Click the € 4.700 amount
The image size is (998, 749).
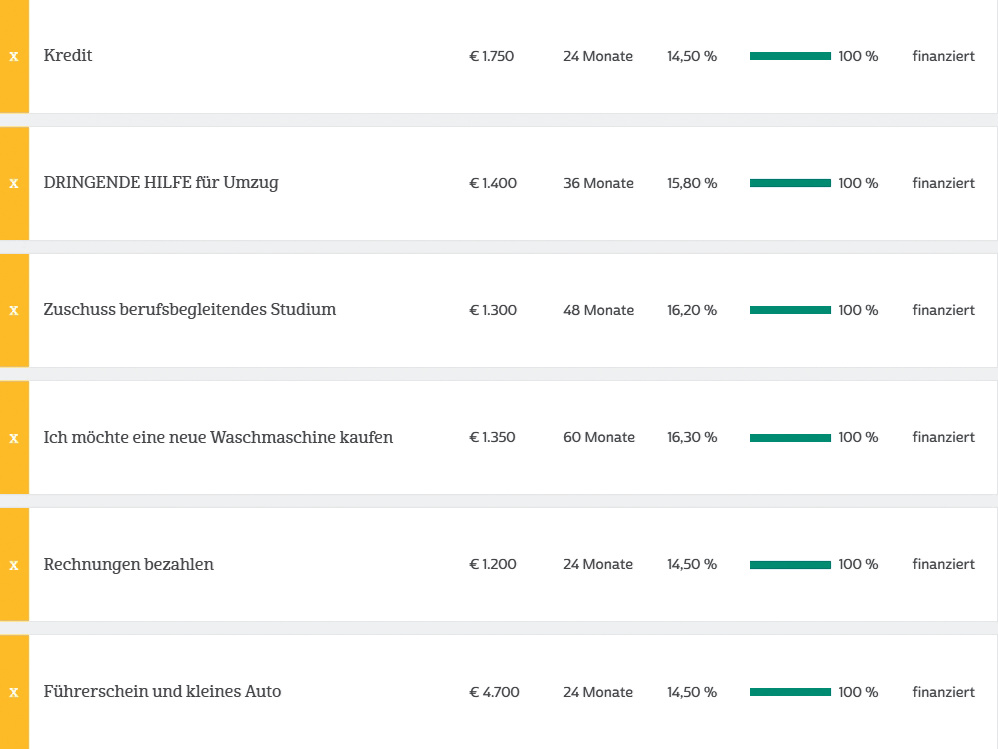(x=494, y=692)
